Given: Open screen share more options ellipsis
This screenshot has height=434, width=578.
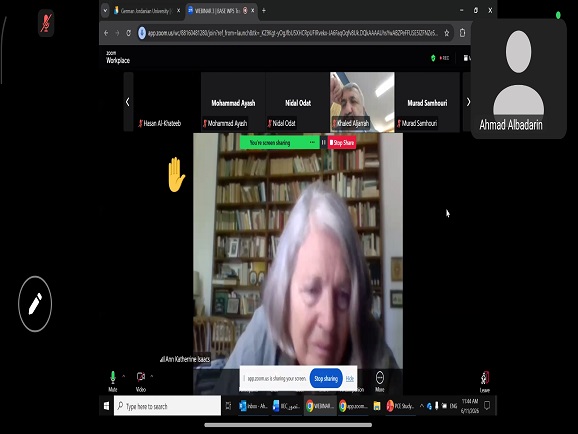Looking at the screenshot, I should (313, 142).
